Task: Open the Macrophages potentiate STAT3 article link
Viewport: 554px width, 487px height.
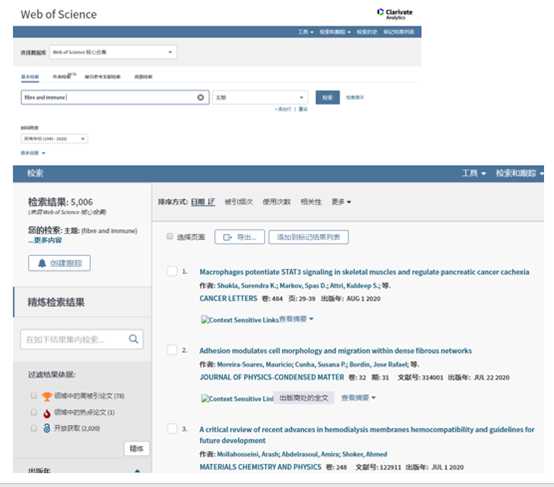Action: pos(364,272)
